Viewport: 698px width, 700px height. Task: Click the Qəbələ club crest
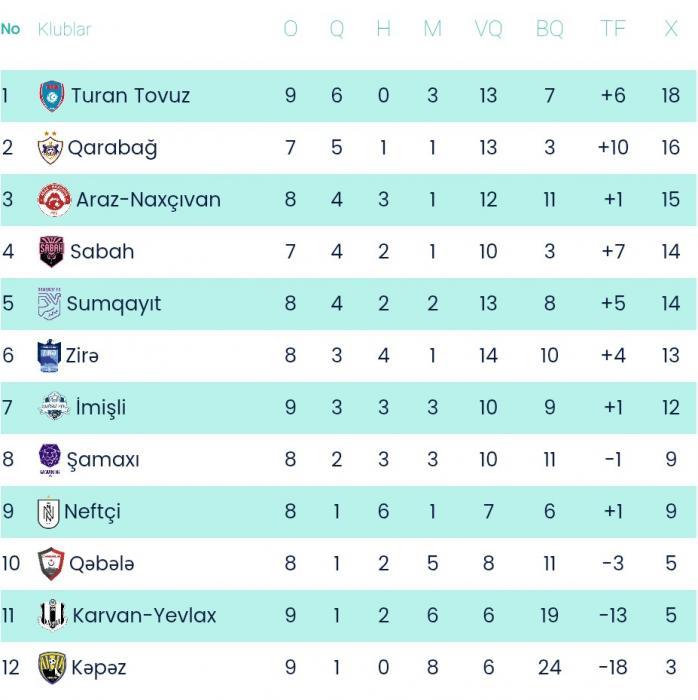50,563
